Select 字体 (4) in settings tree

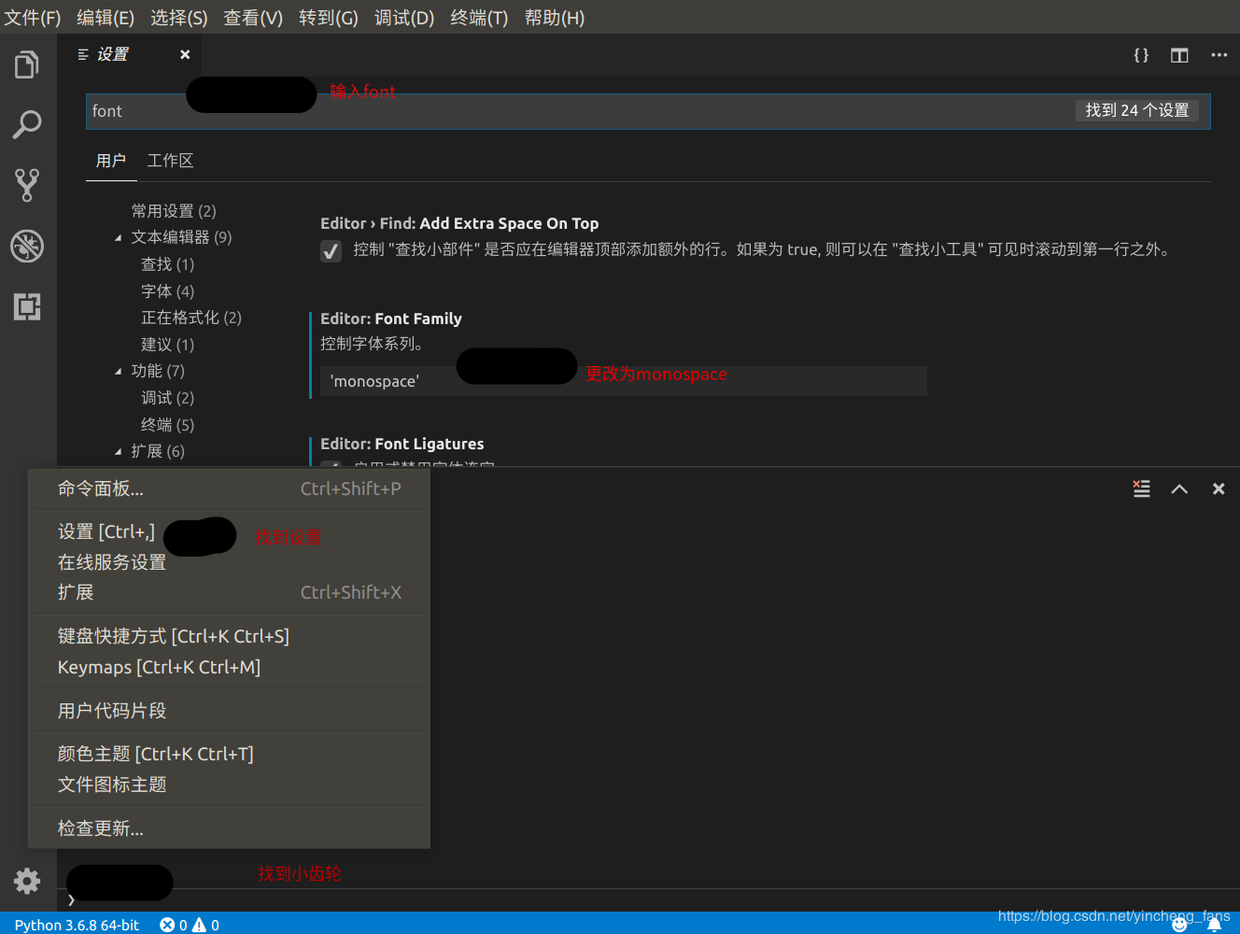coord(167,291)
